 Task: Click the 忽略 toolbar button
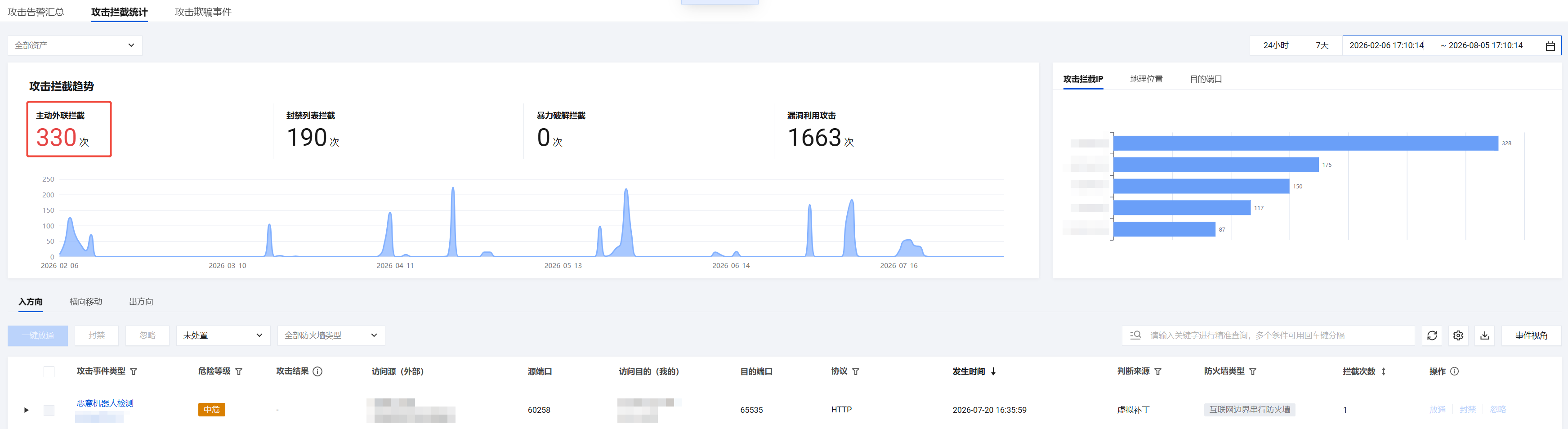coord(147,335)
